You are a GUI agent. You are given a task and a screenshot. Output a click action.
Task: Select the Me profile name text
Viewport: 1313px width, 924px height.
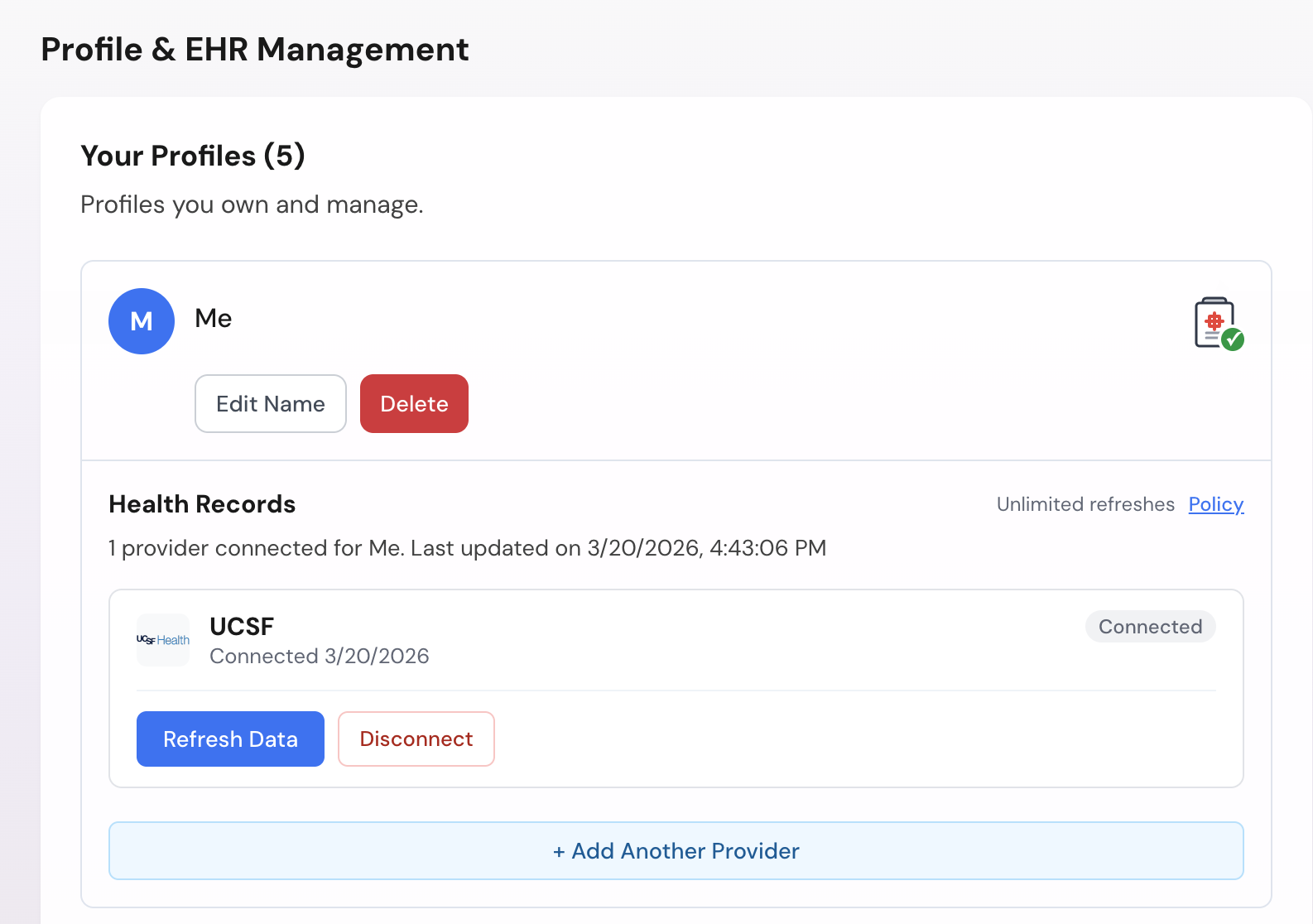click(x=214, y=318)
